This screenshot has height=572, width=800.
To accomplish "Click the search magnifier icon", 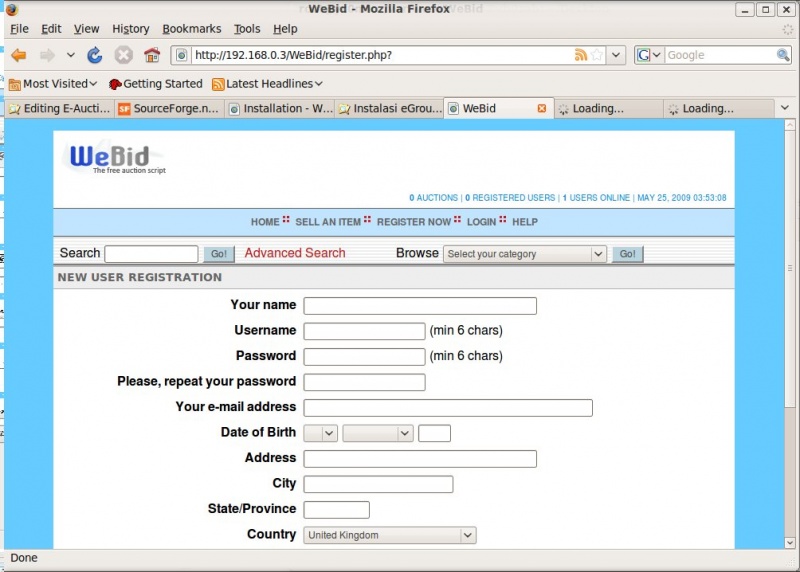I will (784, 55).
